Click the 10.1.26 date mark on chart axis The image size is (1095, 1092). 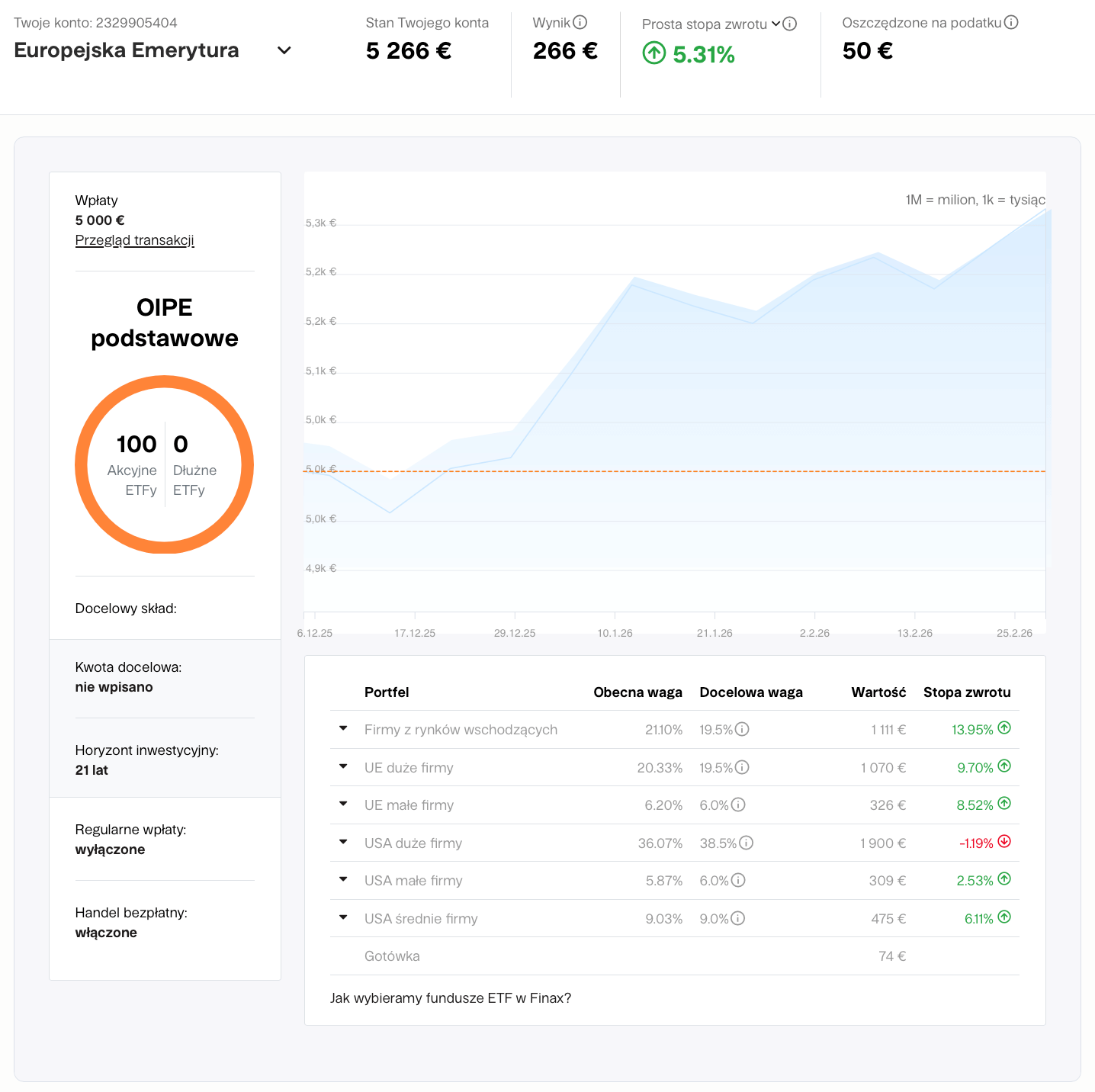(615, 632)
